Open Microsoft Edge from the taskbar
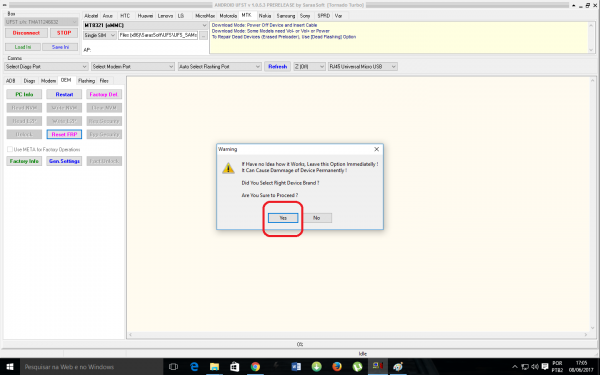The width and height of the screenshot is (600, 375). pyautogui.click(x=194, y=367)
